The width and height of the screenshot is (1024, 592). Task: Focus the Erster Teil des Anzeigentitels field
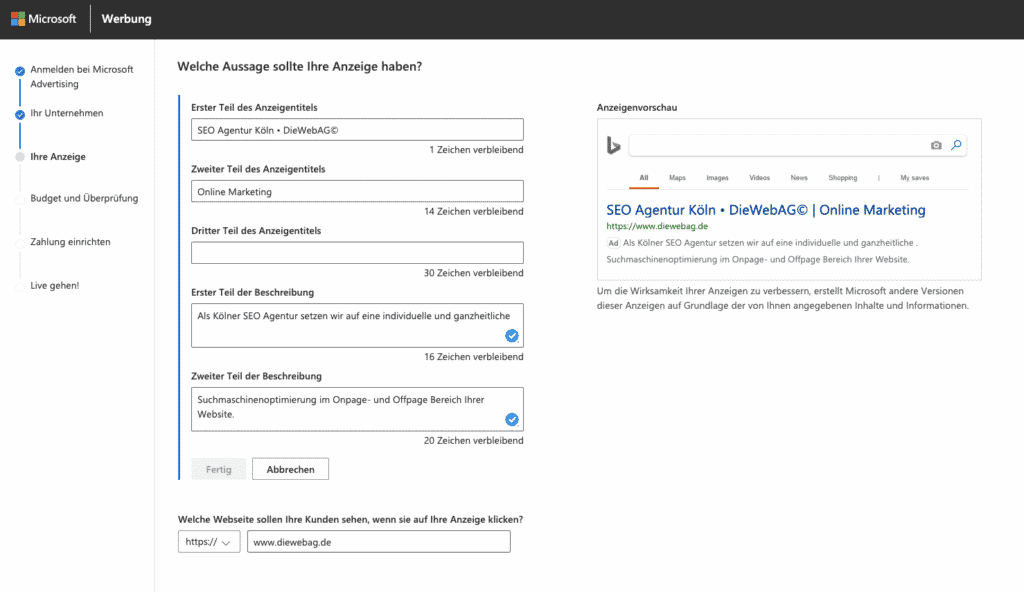click(357, 129)
